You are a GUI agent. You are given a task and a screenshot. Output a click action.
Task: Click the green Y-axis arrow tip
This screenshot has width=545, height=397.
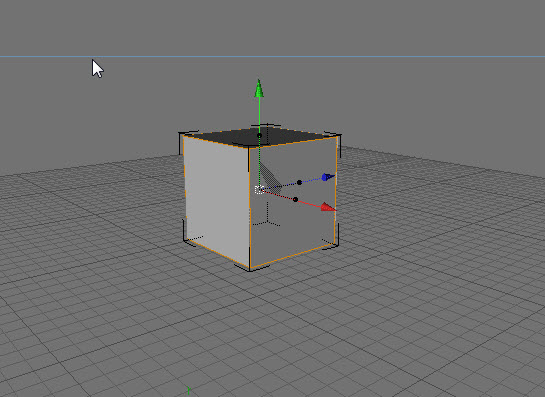[x=259, y=88]
